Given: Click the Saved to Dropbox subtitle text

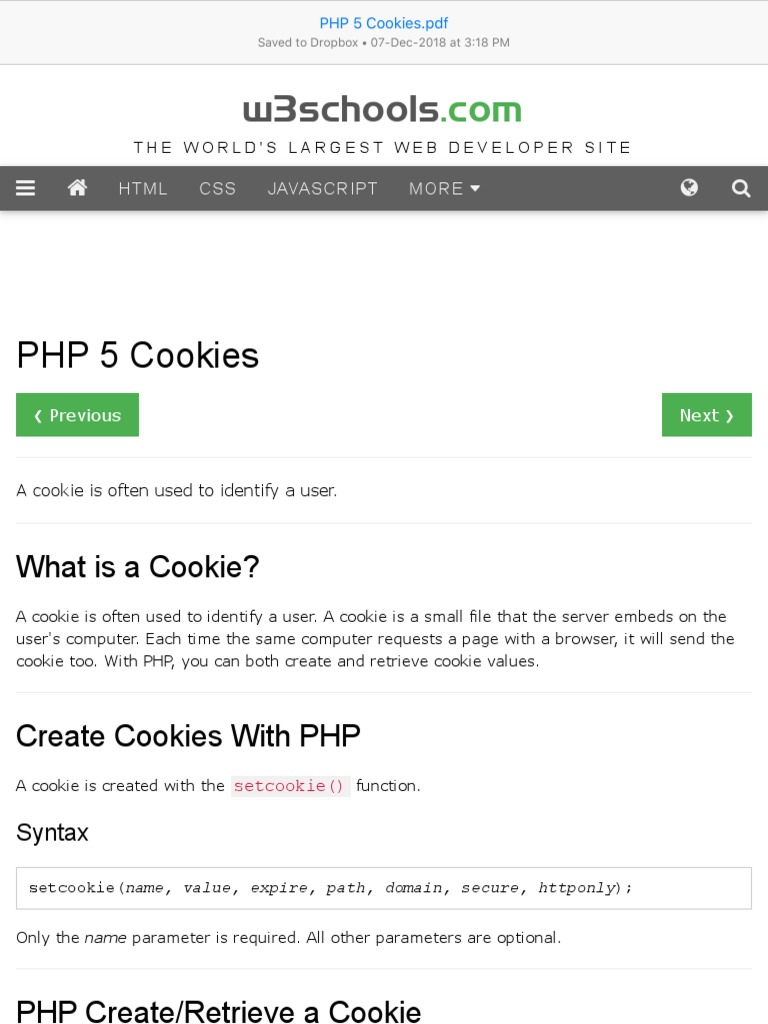Looking at the screenshot, I should tap(384, 43).
